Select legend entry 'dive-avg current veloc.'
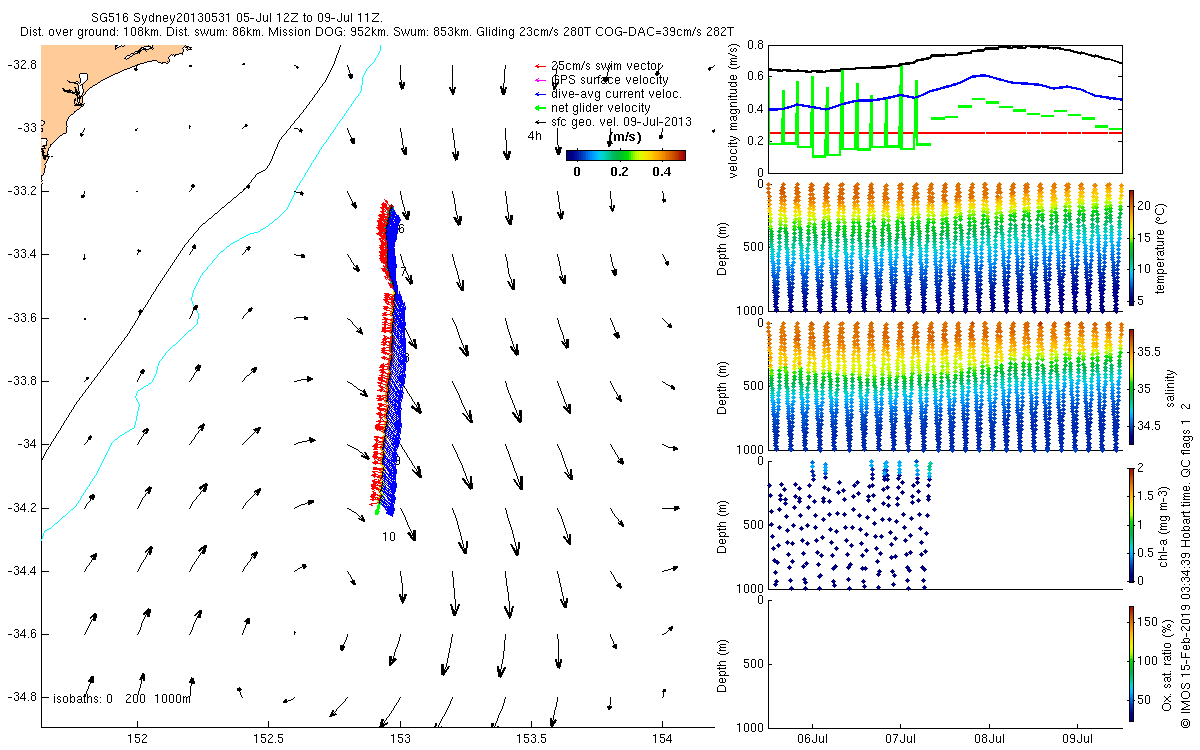 (x=616, y=94)
